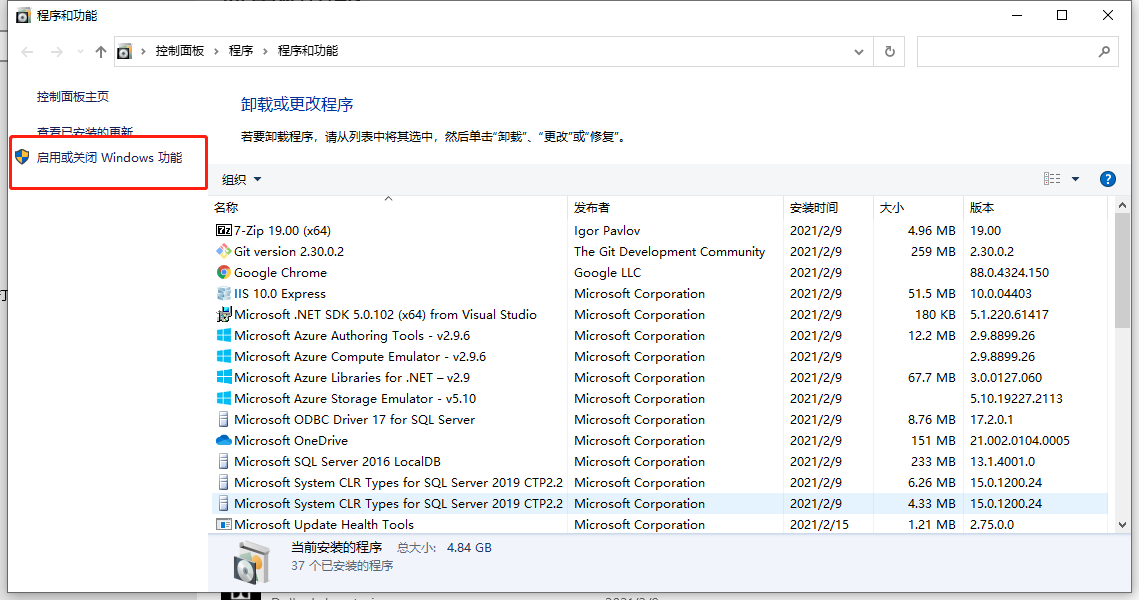Open 启用或关闭 Windows 功能 link
The image size is (1139, 600).
110,158
